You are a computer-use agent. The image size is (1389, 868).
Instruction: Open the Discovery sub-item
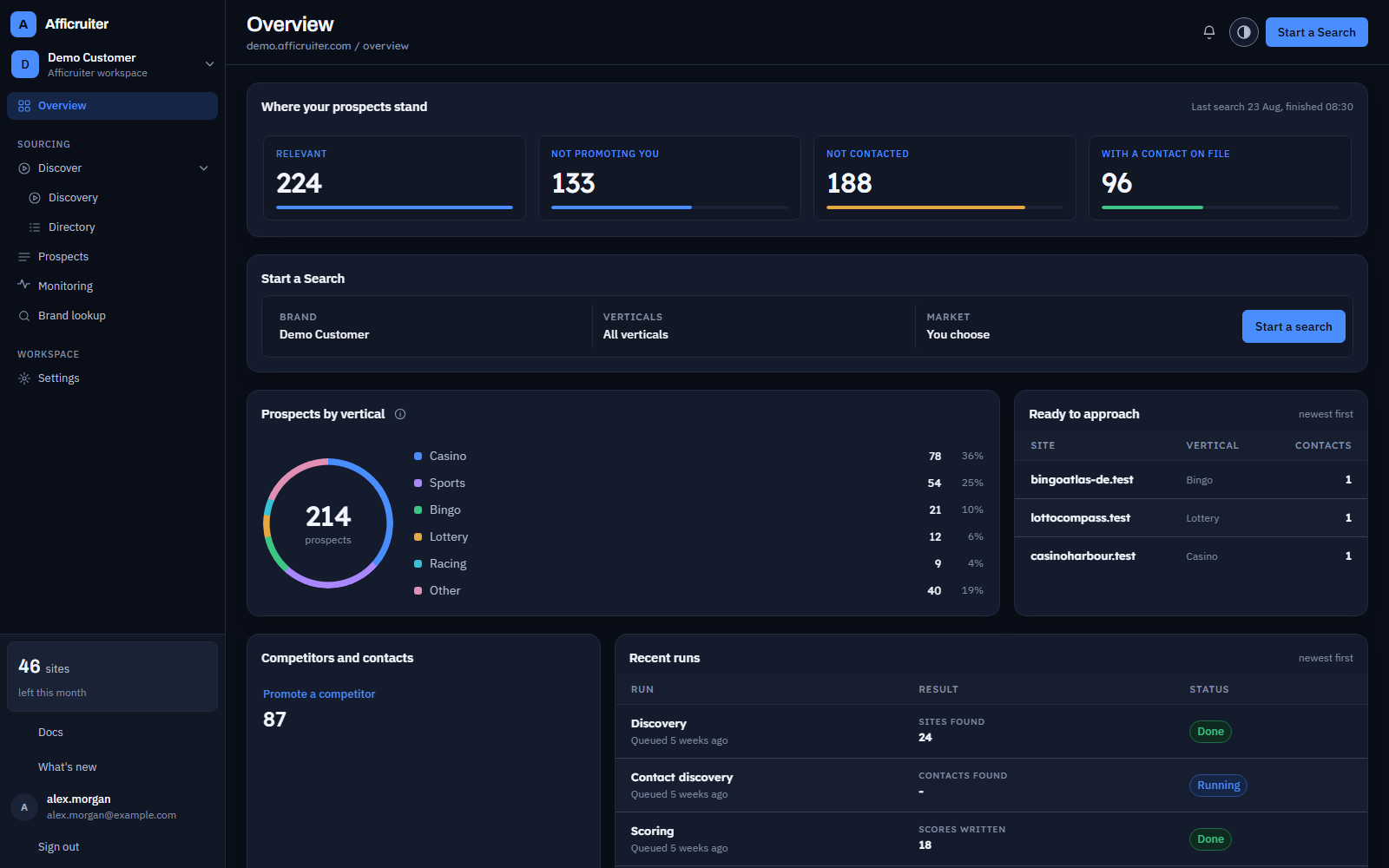[x=117, y=198]
